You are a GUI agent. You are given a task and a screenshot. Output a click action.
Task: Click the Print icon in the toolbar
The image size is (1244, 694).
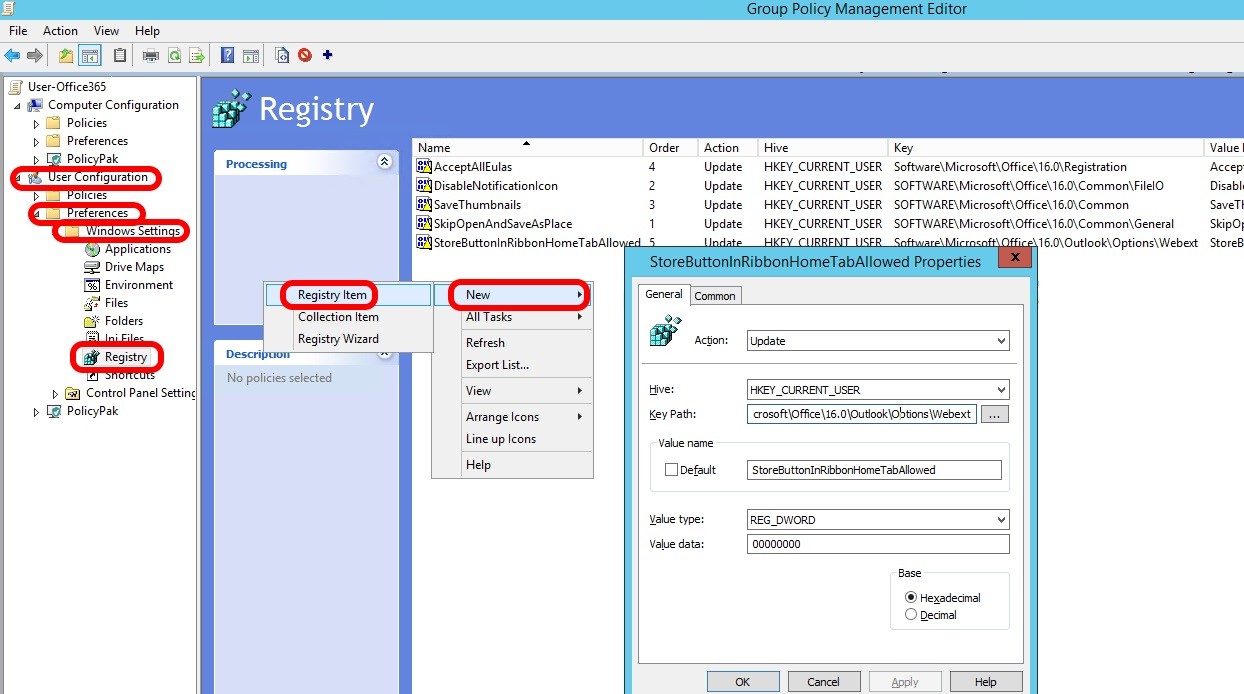150,56
